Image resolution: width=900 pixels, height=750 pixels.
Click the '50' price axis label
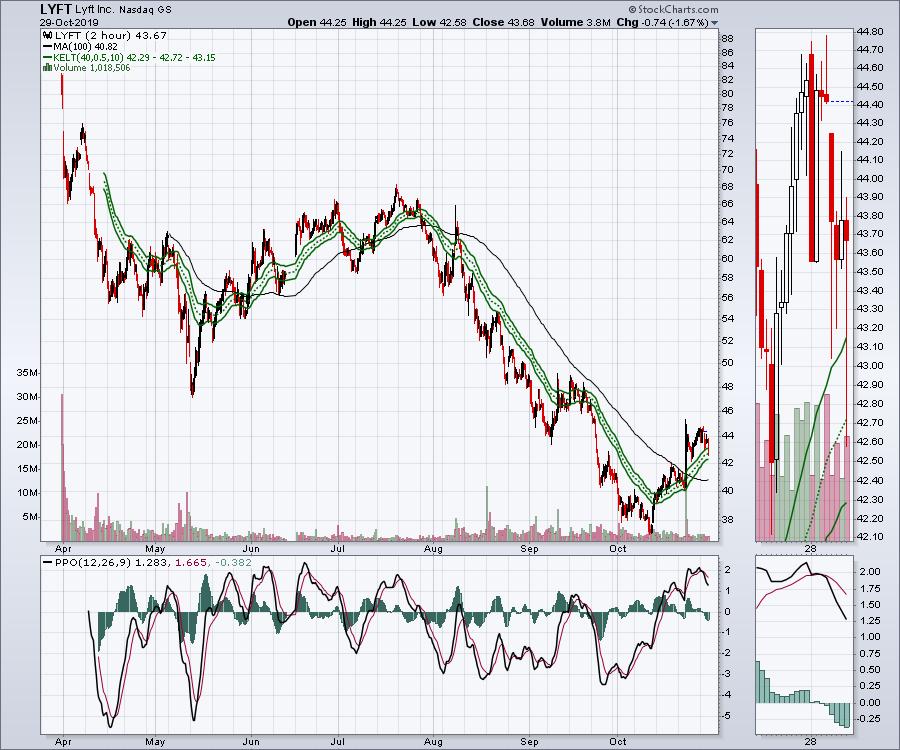click(727, 363)
